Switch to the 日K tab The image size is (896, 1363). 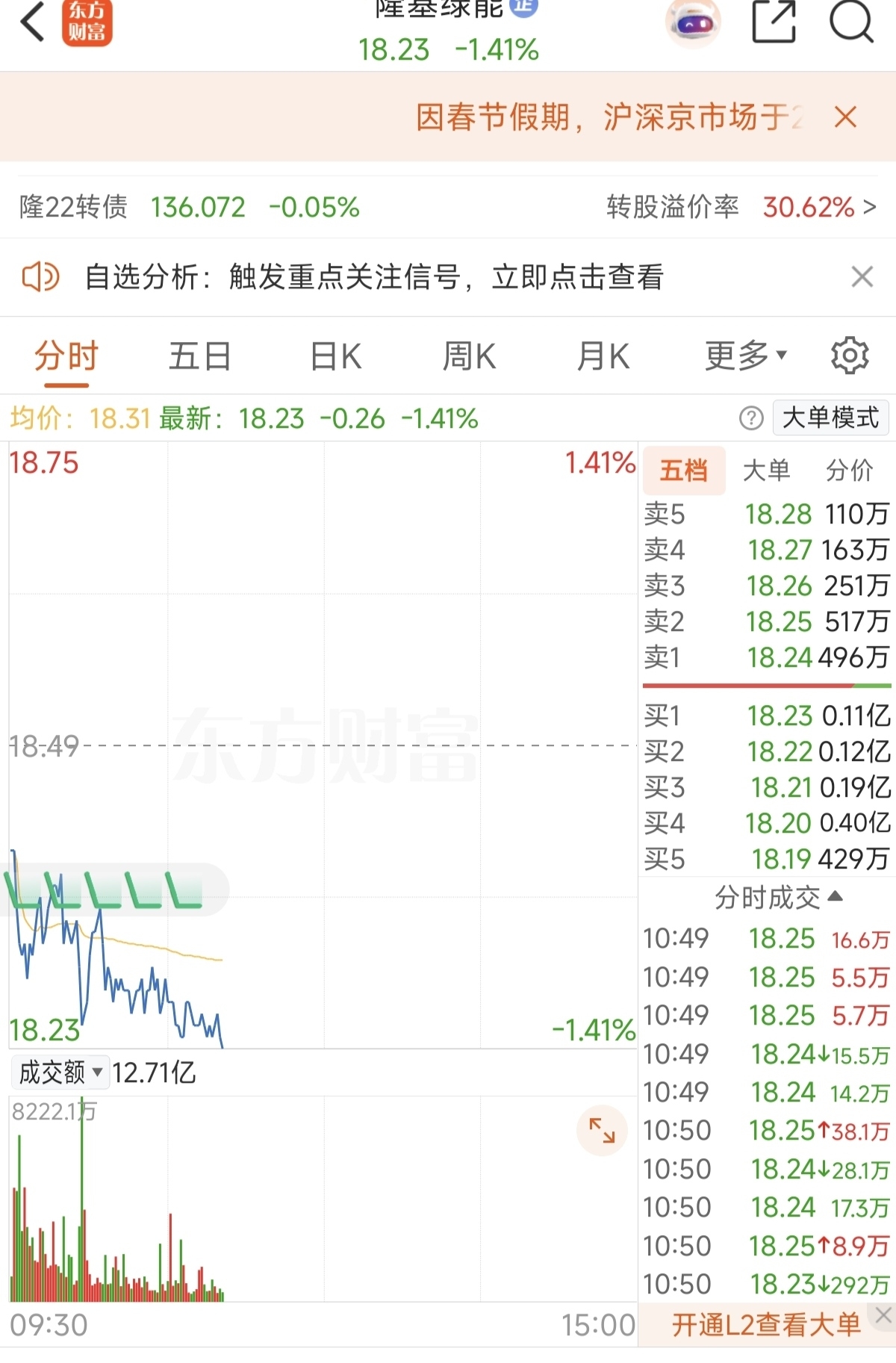(x=335, y=356)
